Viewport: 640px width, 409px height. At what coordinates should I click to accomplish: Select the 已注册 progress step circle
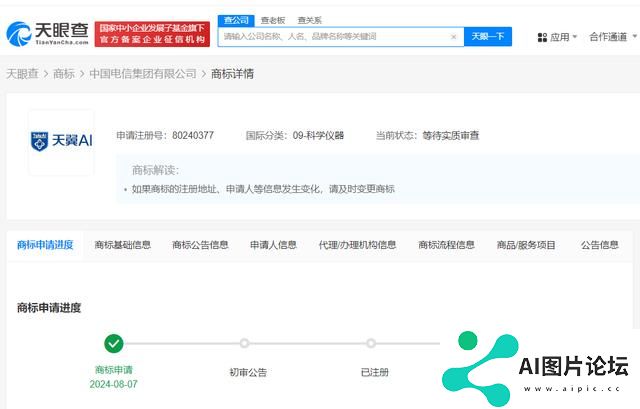coord(371,343)
